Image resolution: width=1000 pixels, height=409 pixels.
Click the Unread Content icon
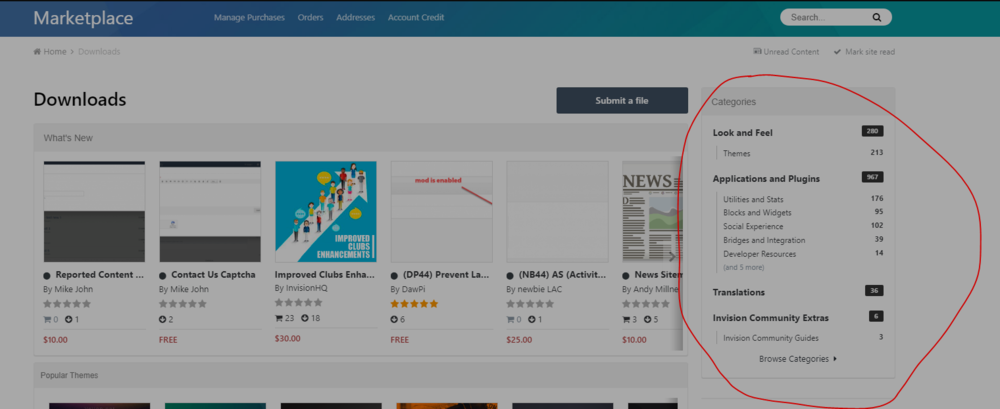tap(757, 52)
